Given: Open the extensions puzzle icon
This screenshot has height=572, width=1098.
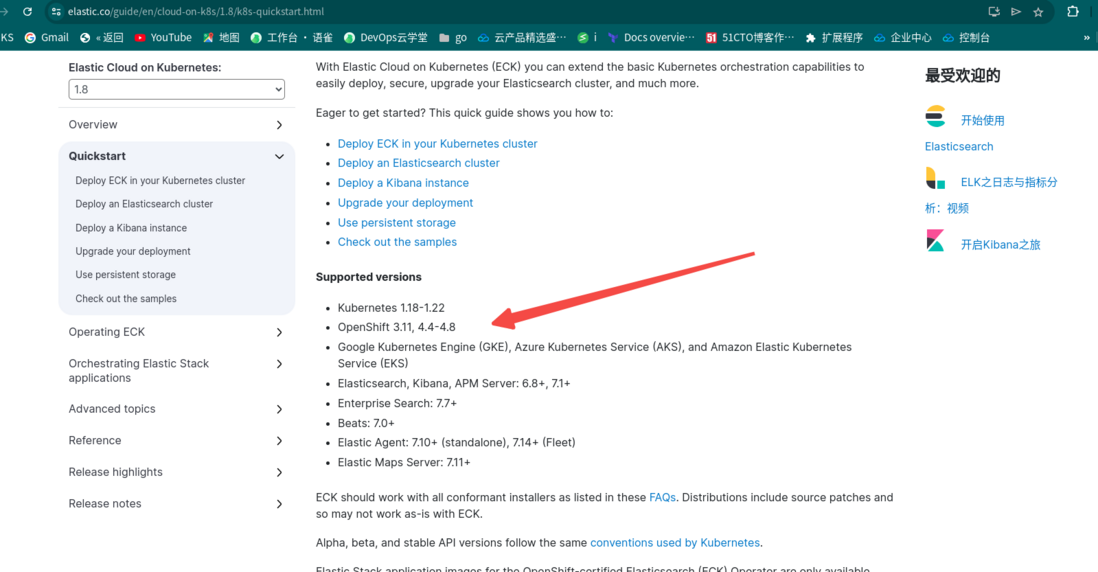Looking at the screenshot, I should (x=1072, y=12).
